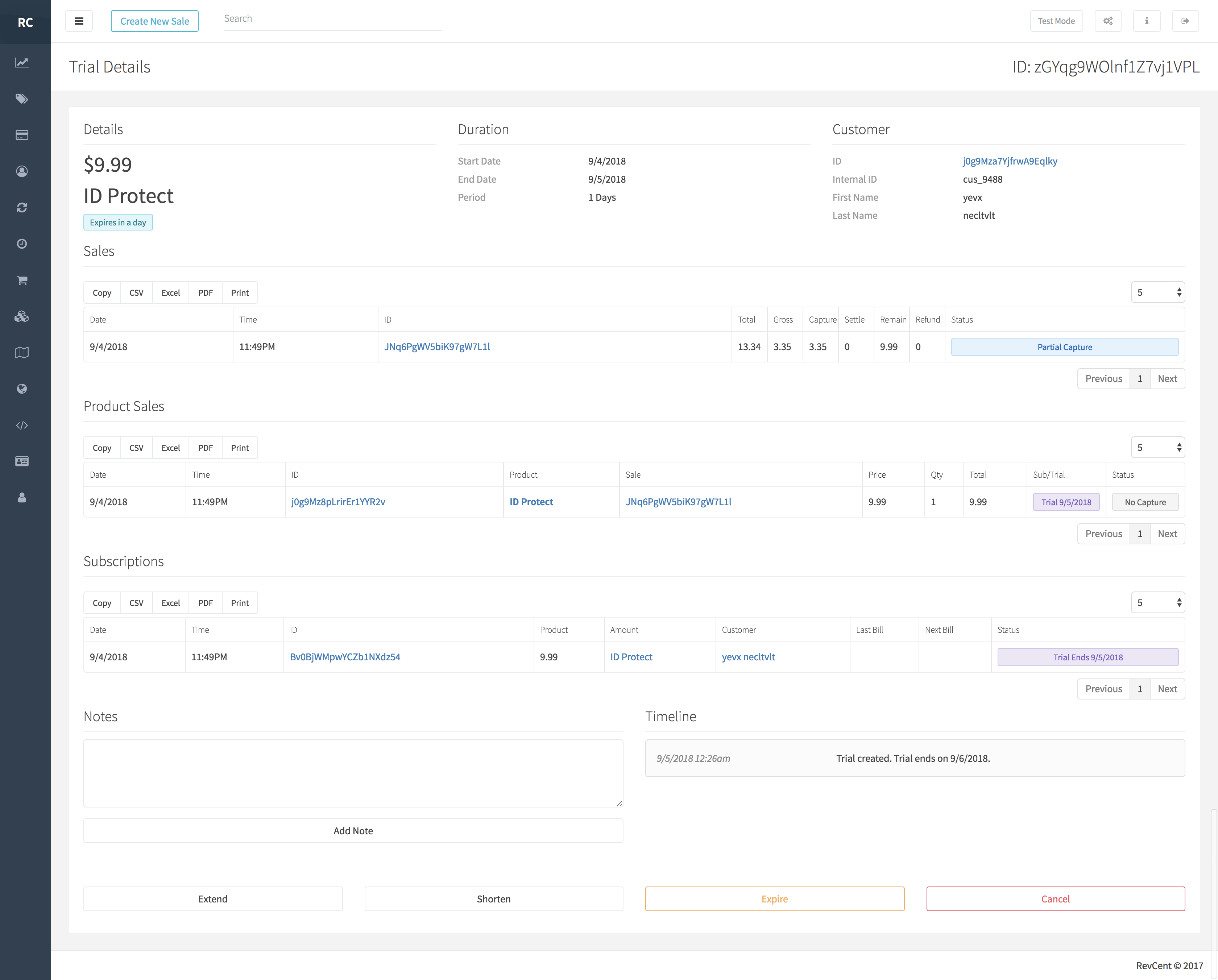Click the hamburger menu icon

79,21
